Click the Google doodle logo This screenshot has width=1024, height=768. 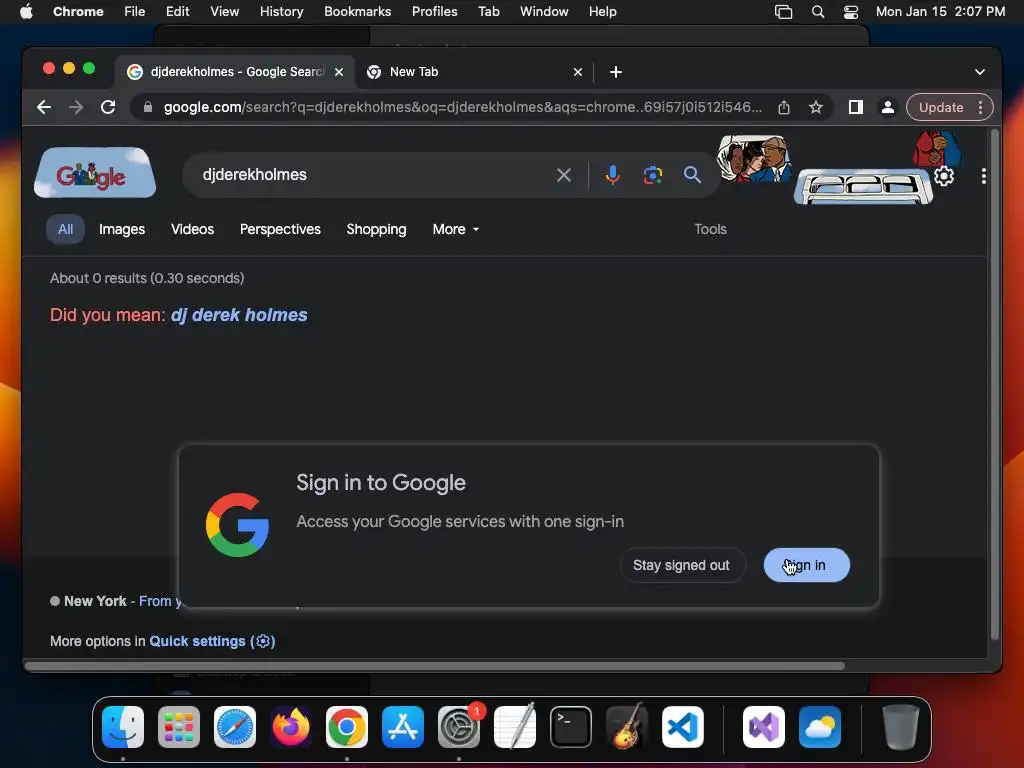pyautogui.click(x=95, y=173)
